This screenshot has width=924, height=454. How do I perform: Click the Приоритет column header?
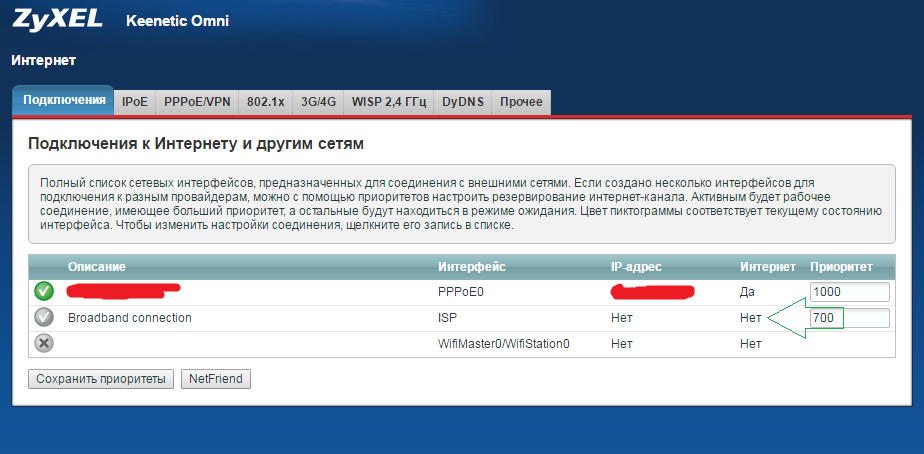click(841, 267)
